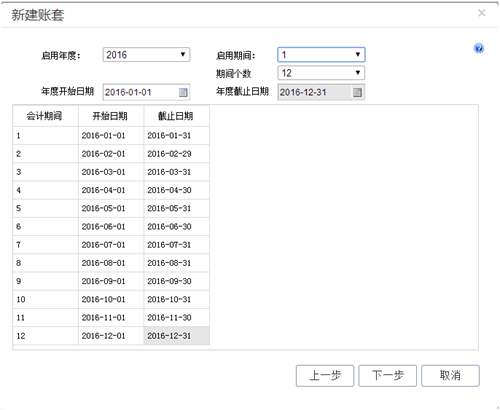The image size is (500, 410).
Task: Select start date 2016-06-01 cell
Action: (x=111, y=226)
